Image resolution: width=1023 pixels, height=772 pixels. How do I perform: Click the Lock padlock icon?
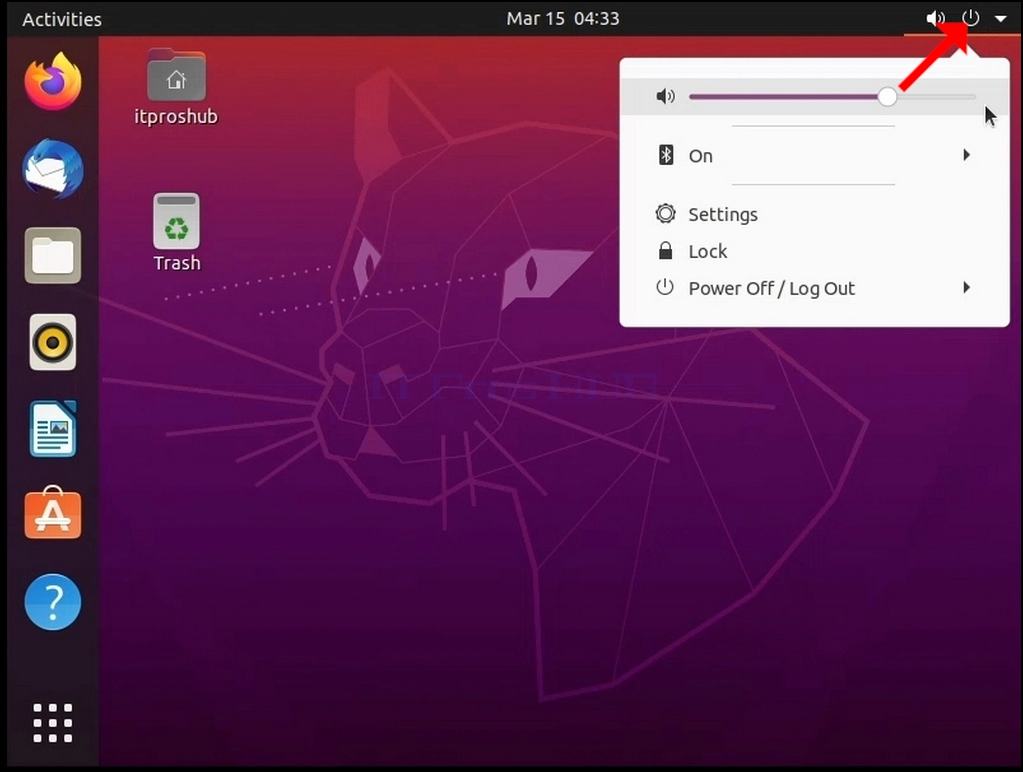point(665,251)
